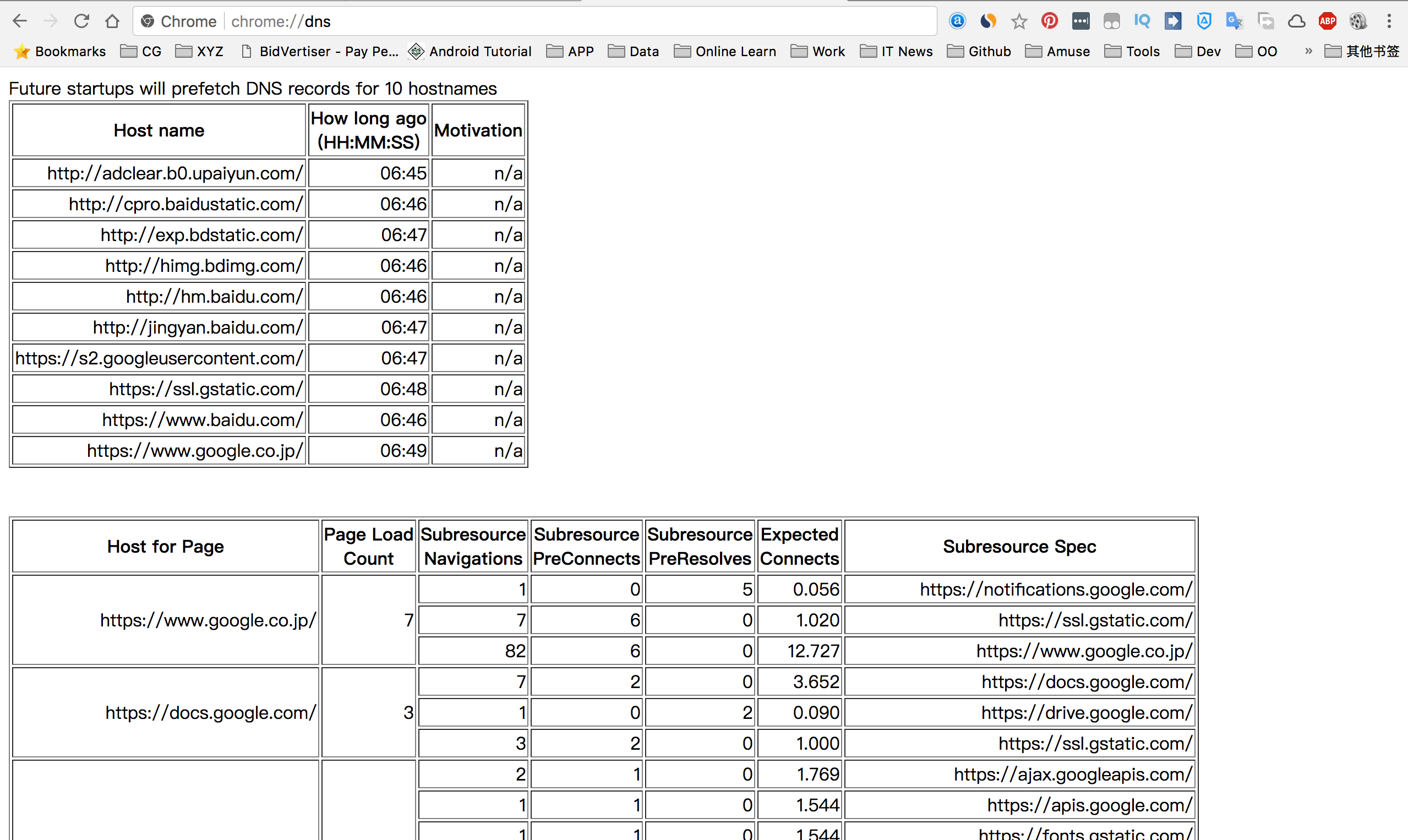Viewport: 1408px width, 840px height.
Task: Click the 06:48 time cell
Action: 368,389
